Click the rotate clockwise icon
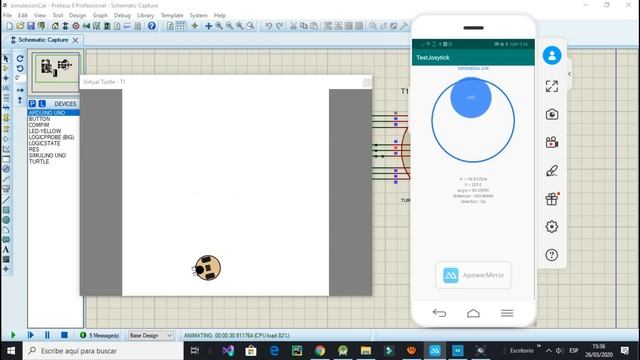This screenshot has height=360, width=640. click(x=20, y=58)
